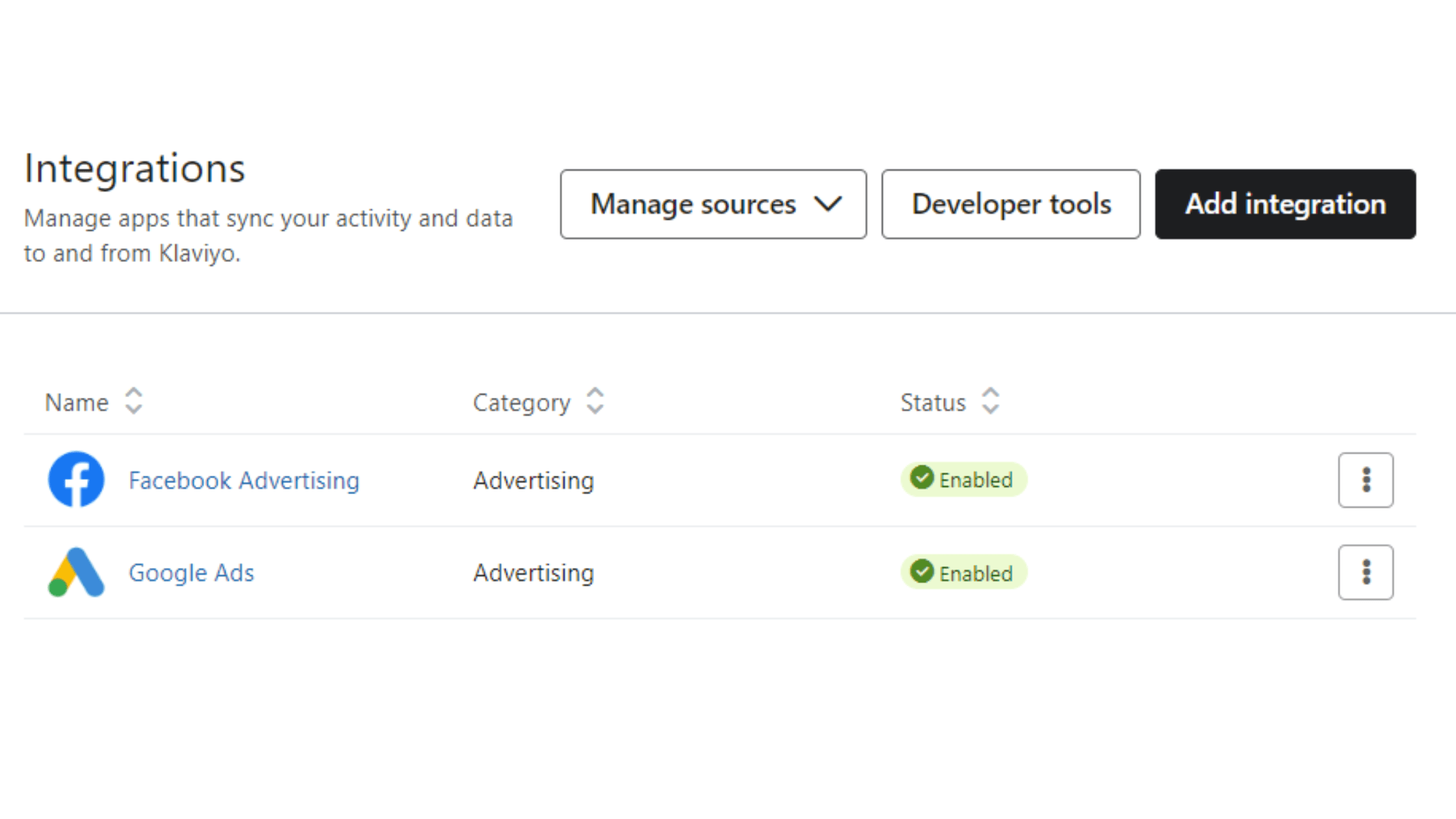Click the Google Ads logo icon
Image resolution: width=1456 pixels, height=819 pixels.
click(76, 572)
